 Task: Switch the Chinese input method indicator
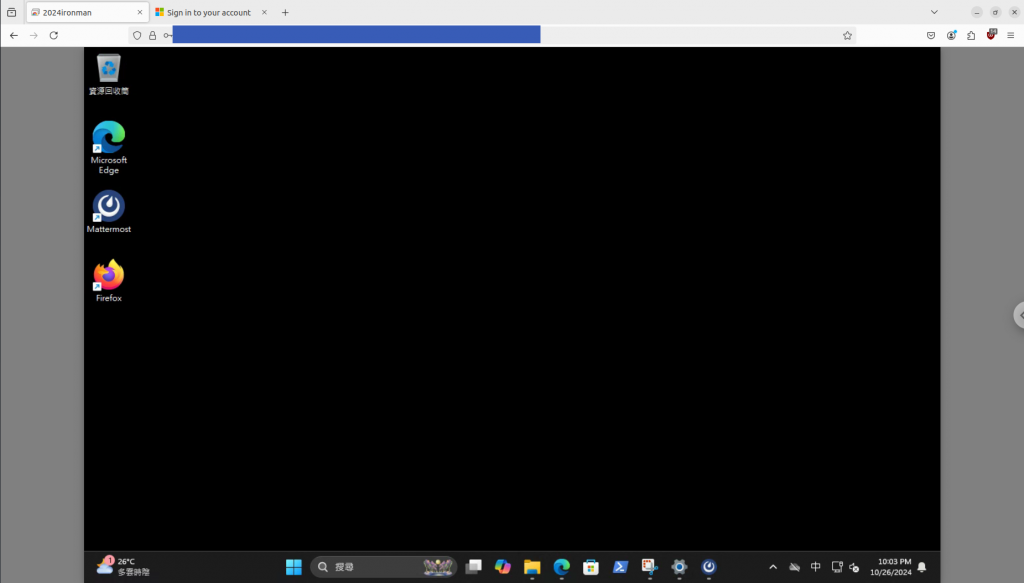[x=816, y=567]
